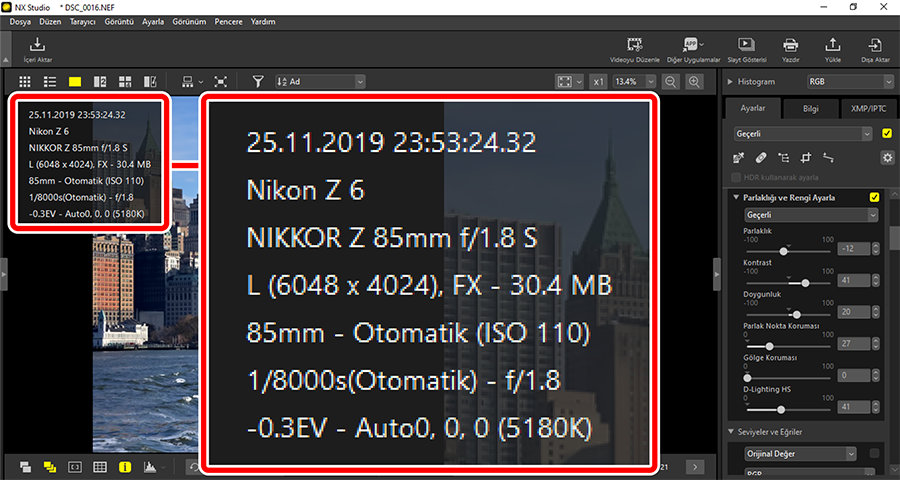Enable HDR kullanarak ayarla checkbox
Viewport: 900px width, 480px height.
(736, 177)
